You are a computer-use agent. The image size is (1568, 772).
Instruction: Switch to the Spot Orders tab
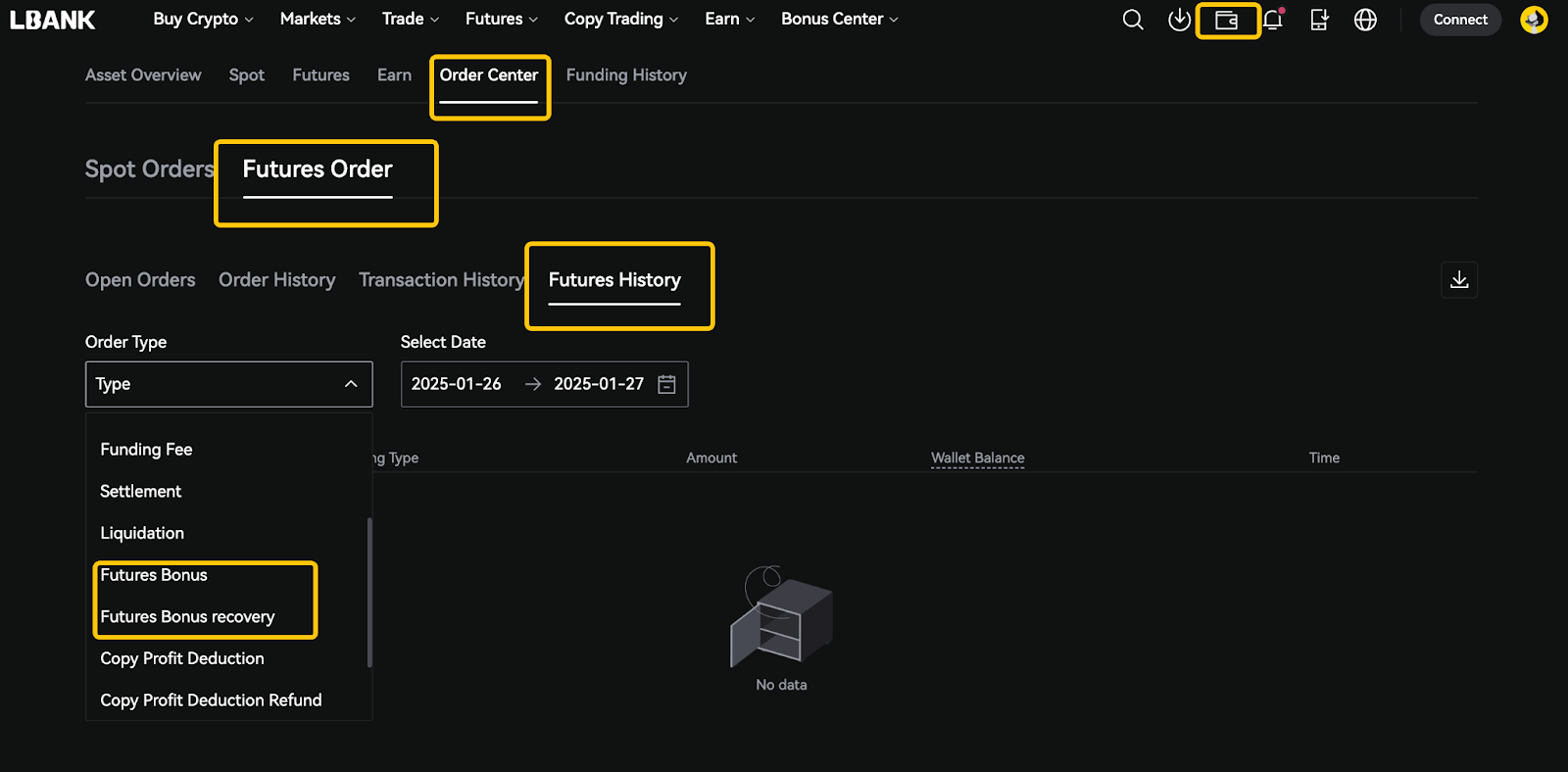(x=149, y=169)
